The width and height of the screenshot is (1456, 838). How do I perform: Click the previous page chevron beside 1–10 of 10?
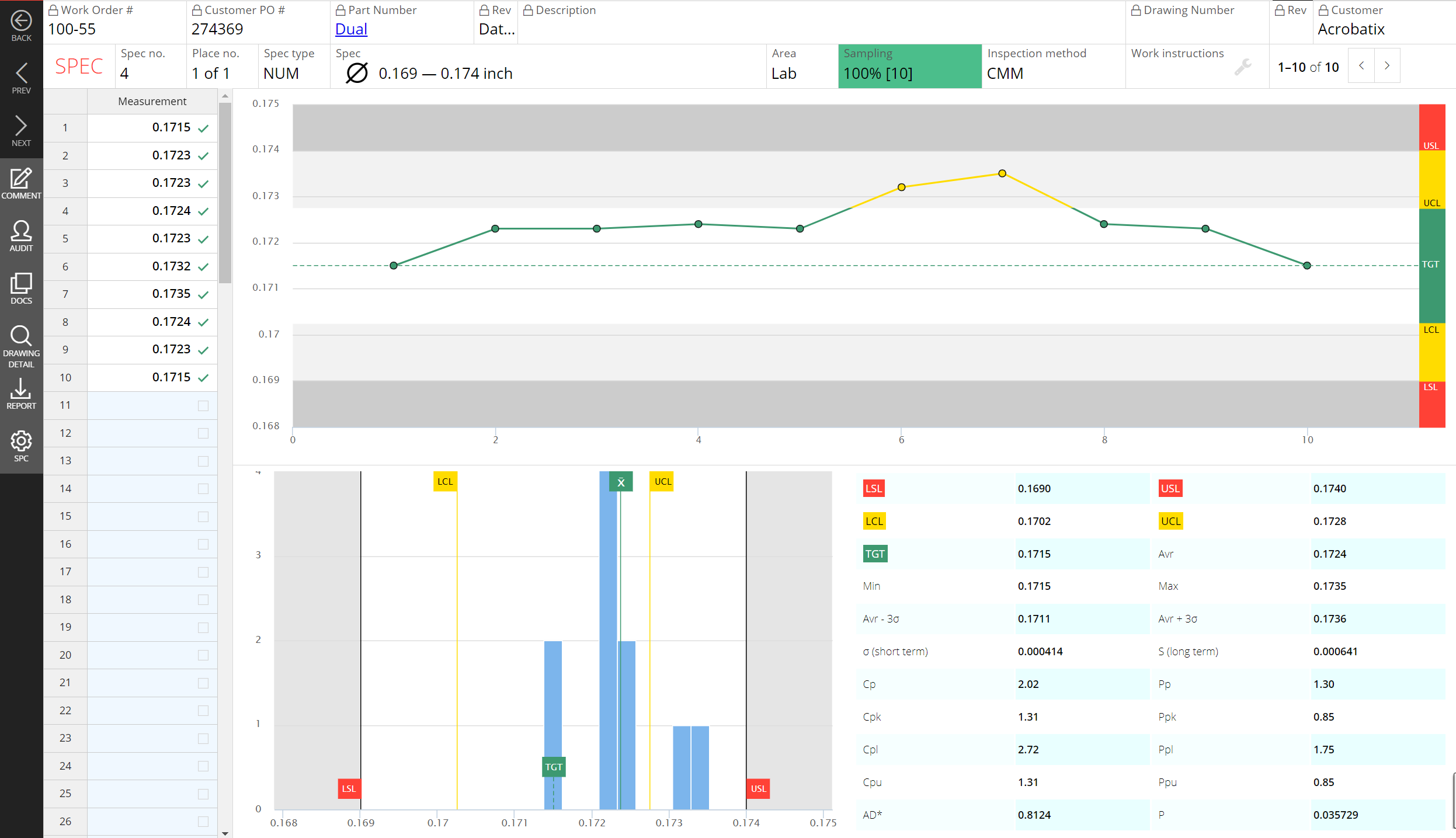[x=1361, y=66]
